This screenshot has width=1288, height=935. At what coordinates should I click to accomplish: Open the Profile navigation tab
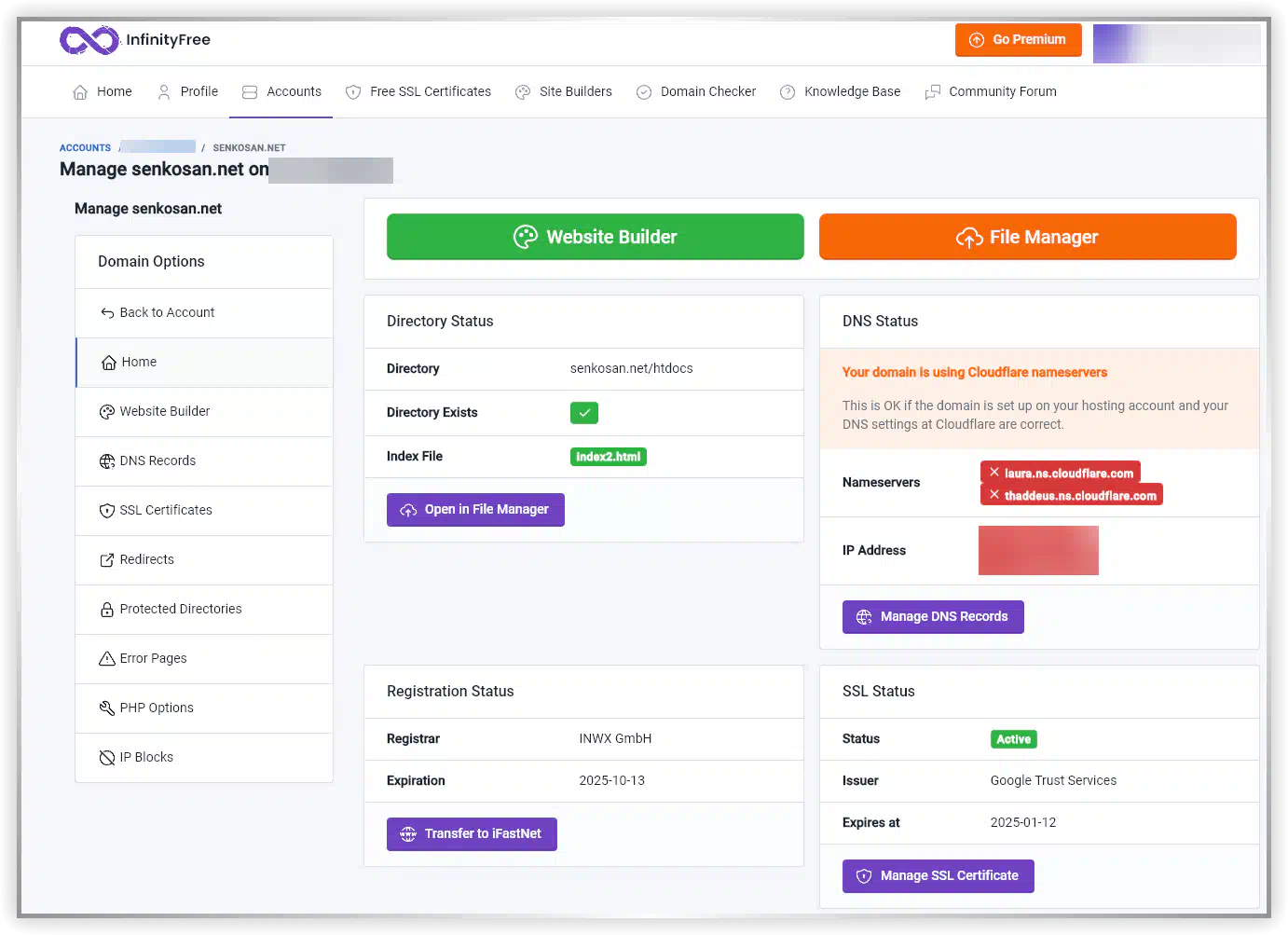pos(187,91)
